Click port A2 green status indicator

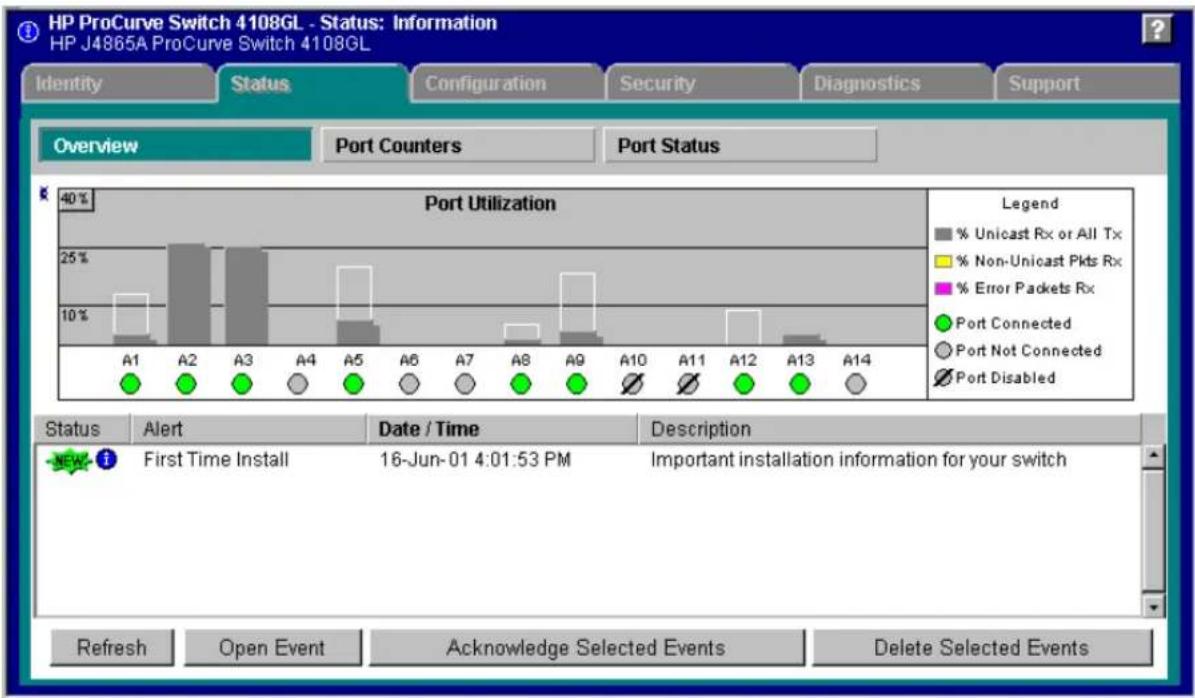click(186, 385)
